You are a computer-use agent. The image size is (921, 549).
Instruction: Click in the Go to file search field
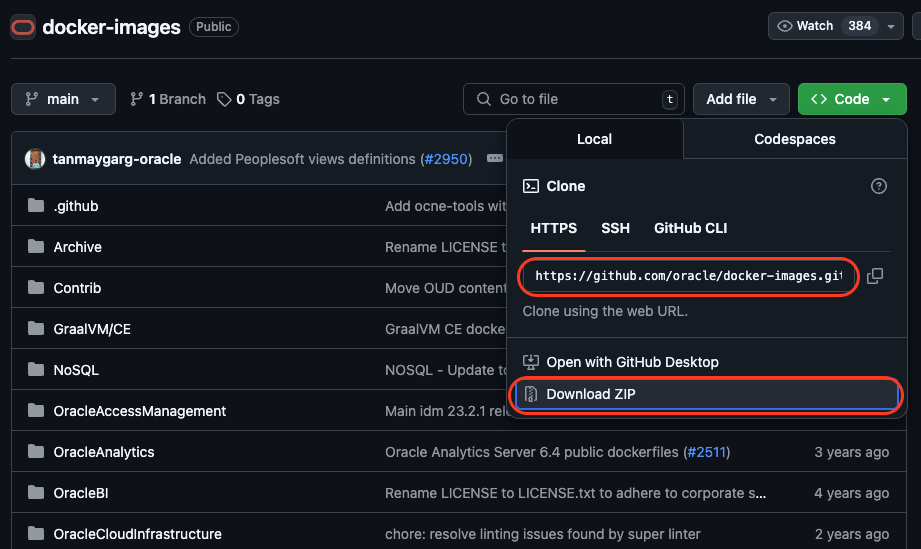pyautogui.click(x=574, y=99)
